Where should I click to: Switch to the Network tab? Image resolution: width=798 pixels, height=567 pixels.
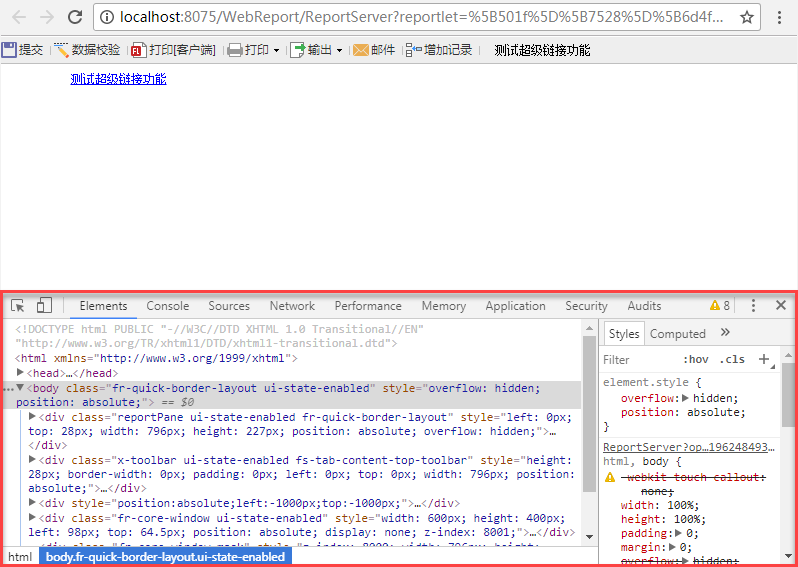[292, 306]
